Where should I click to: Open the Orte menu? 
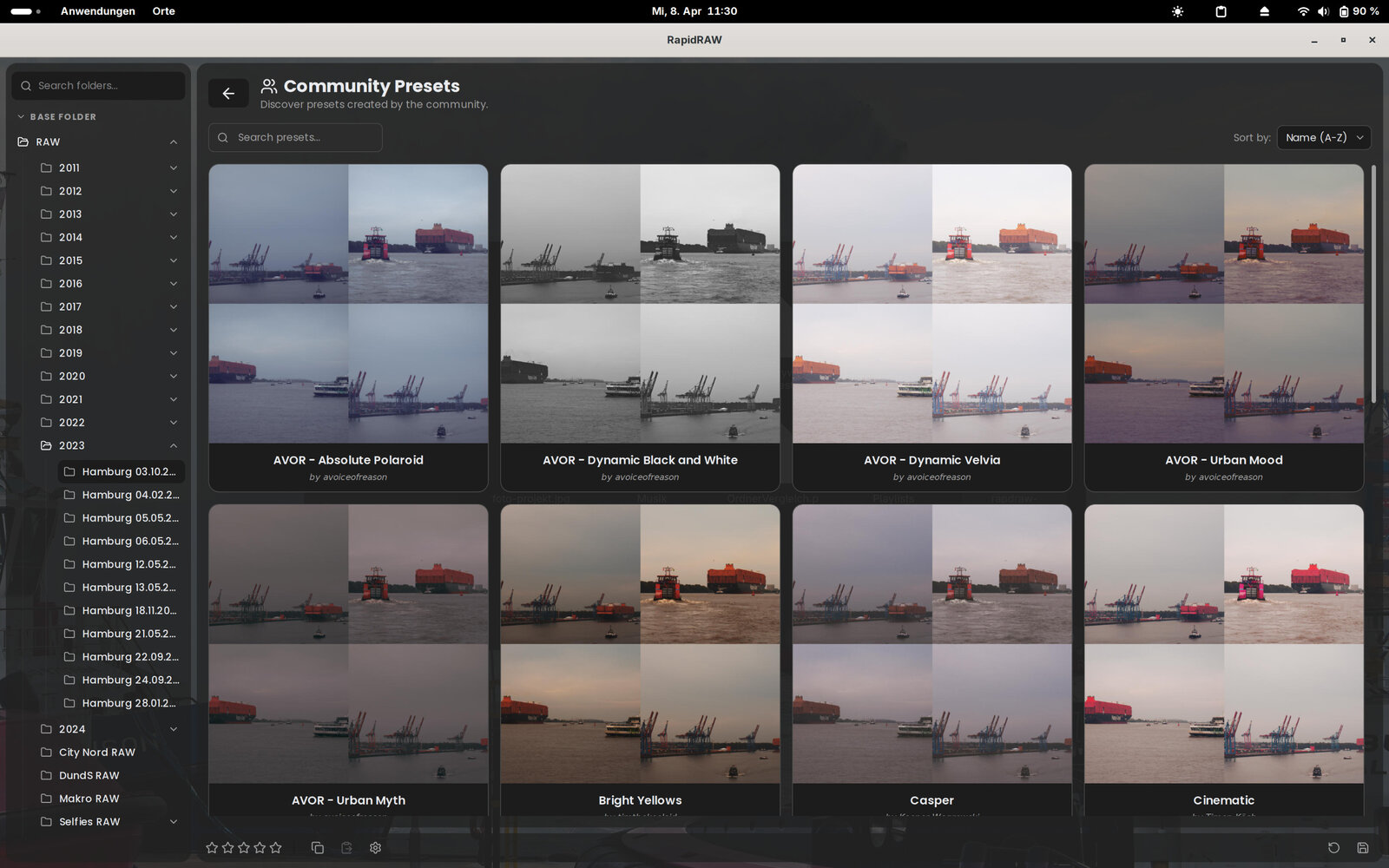163,11
